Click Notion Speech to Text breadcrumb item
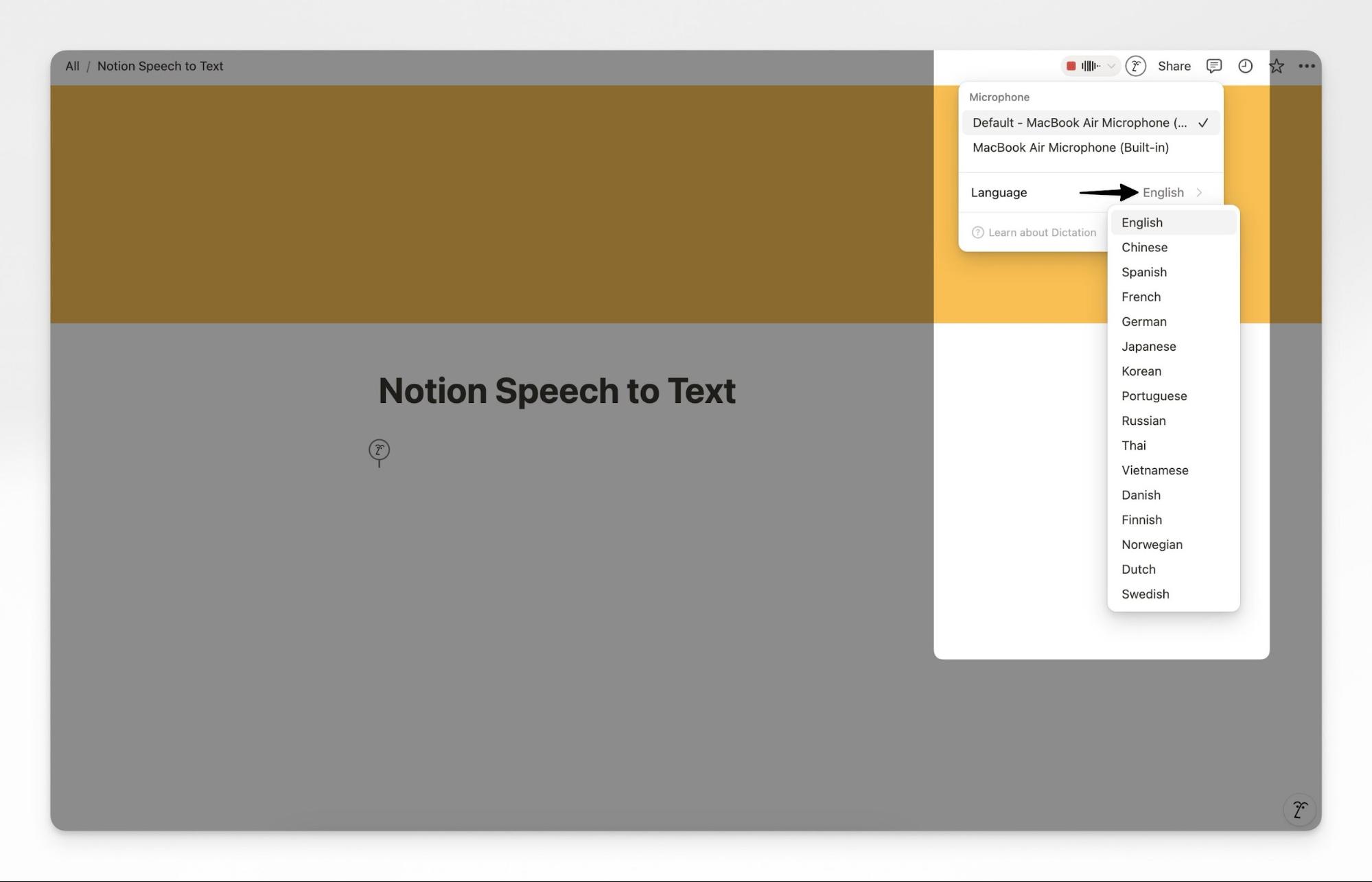The width and height of the screenshot is (1372, 882). tap(160, 66)
